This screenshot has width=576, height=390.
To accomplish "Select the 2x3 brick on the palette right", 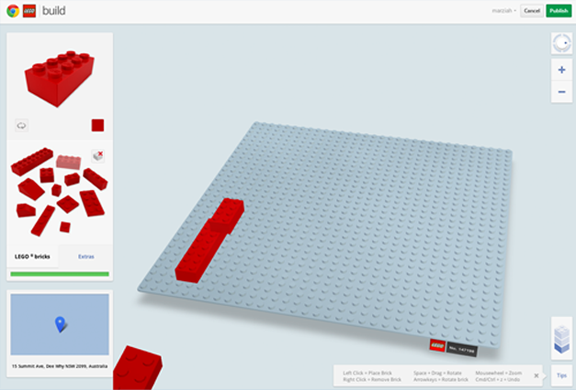I will click(x=95, y=179).
